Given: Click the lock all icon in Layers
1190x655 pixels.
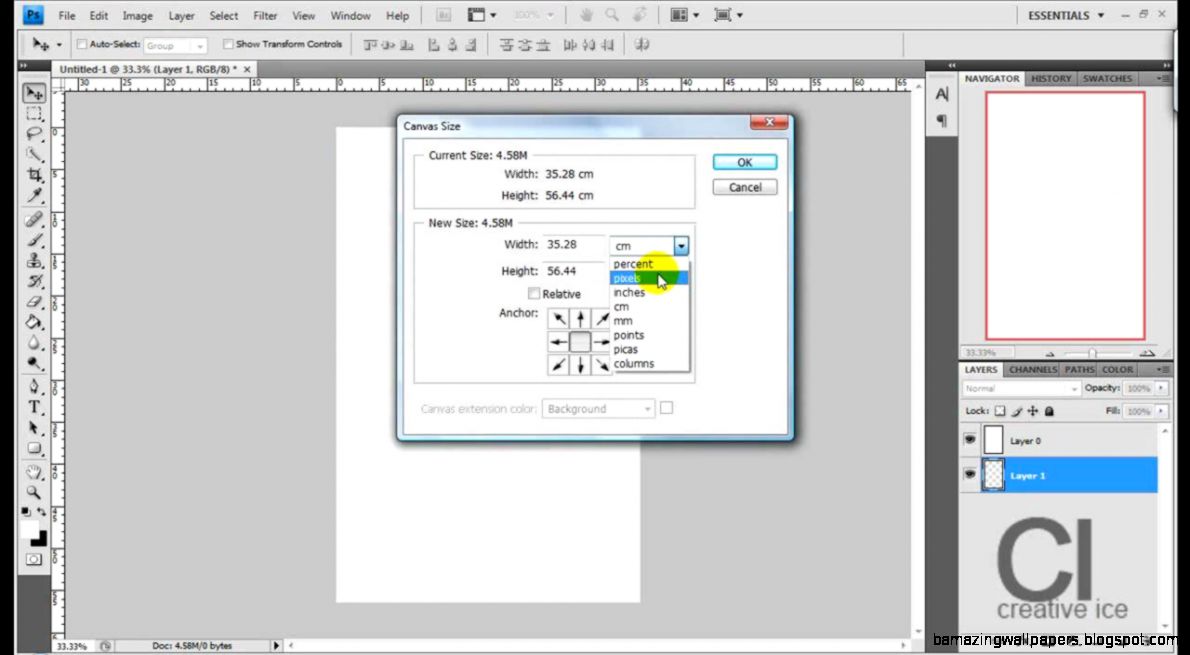Looking at the screenshot, I should (x=1049, y=411).
